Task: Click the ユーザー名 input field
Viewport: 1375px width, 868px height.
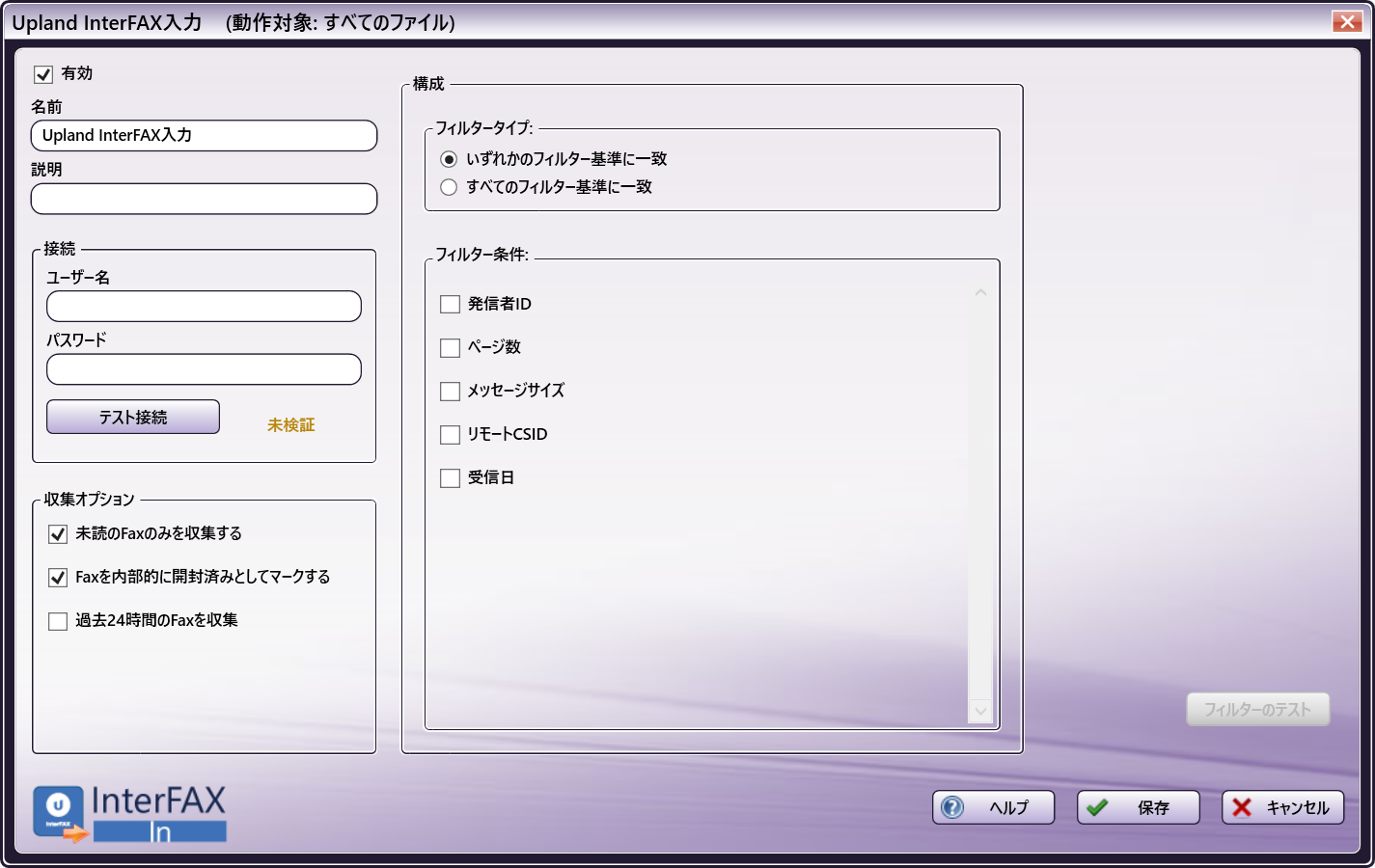Action: [x=204, y=307]
